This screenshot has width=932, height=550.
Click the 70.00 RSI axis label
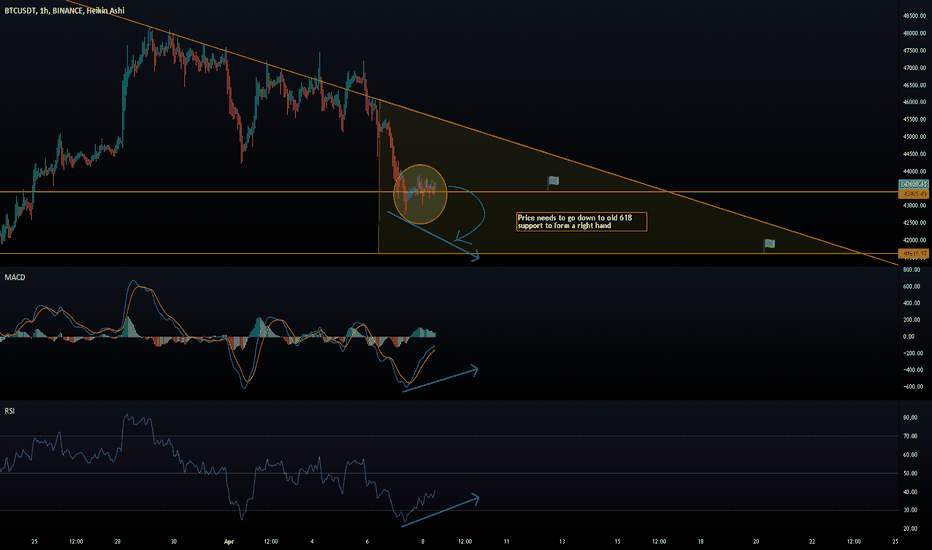pos(911,436)
